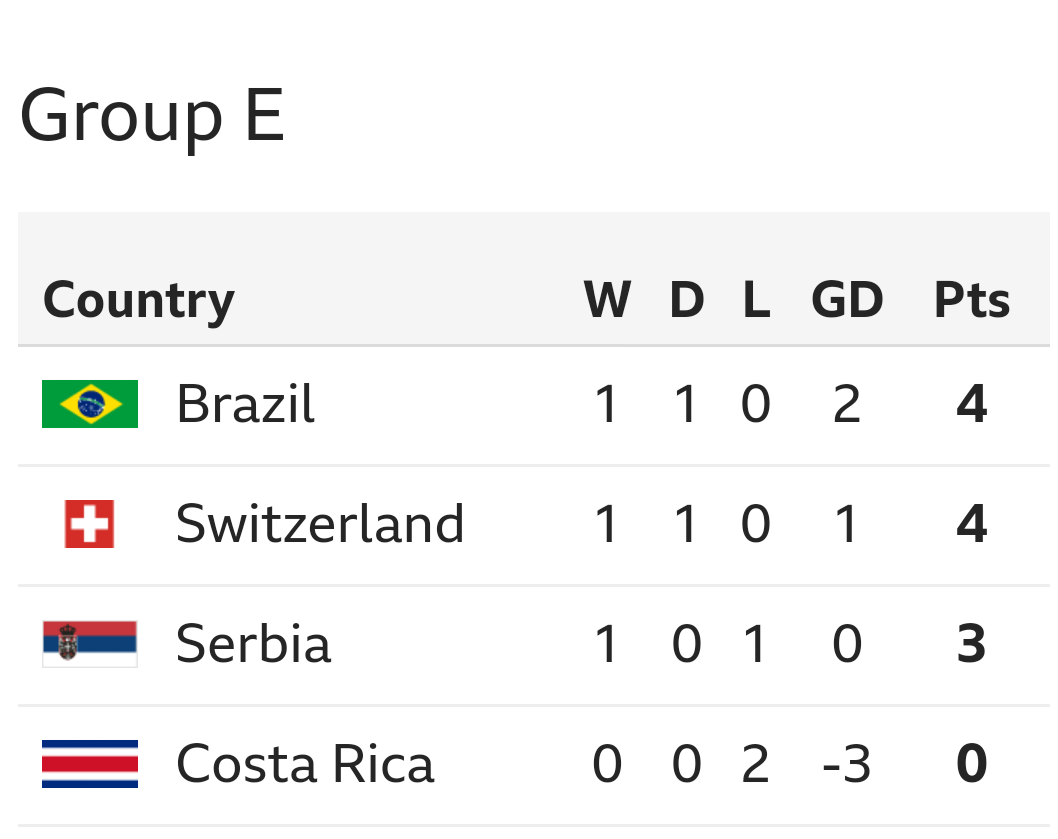The height and width of the screenshot is (839, 1058).
Task: Click the Serbia flag icon
Action: [x=90, y=644]
